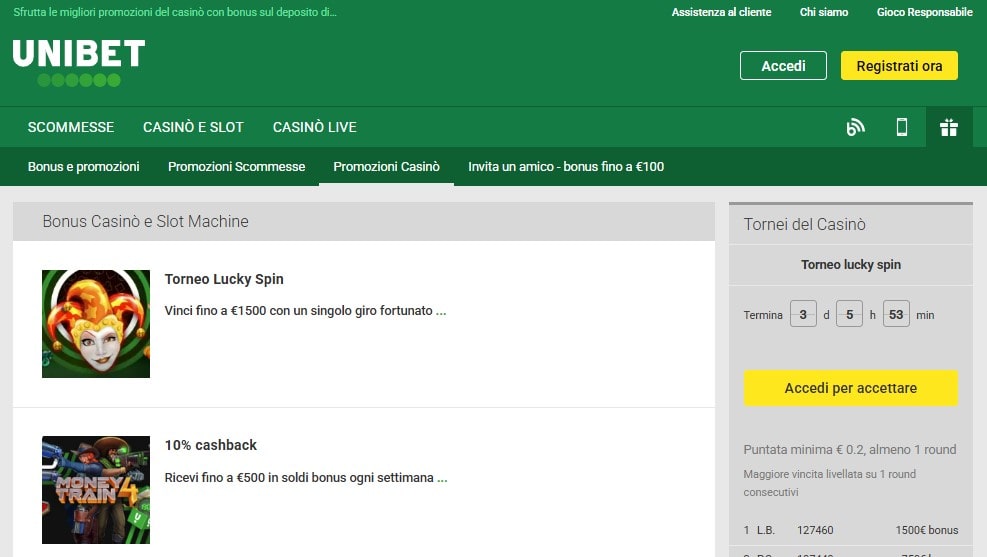
Task: Open the mobile app phone icon
Action: (901, 127)
